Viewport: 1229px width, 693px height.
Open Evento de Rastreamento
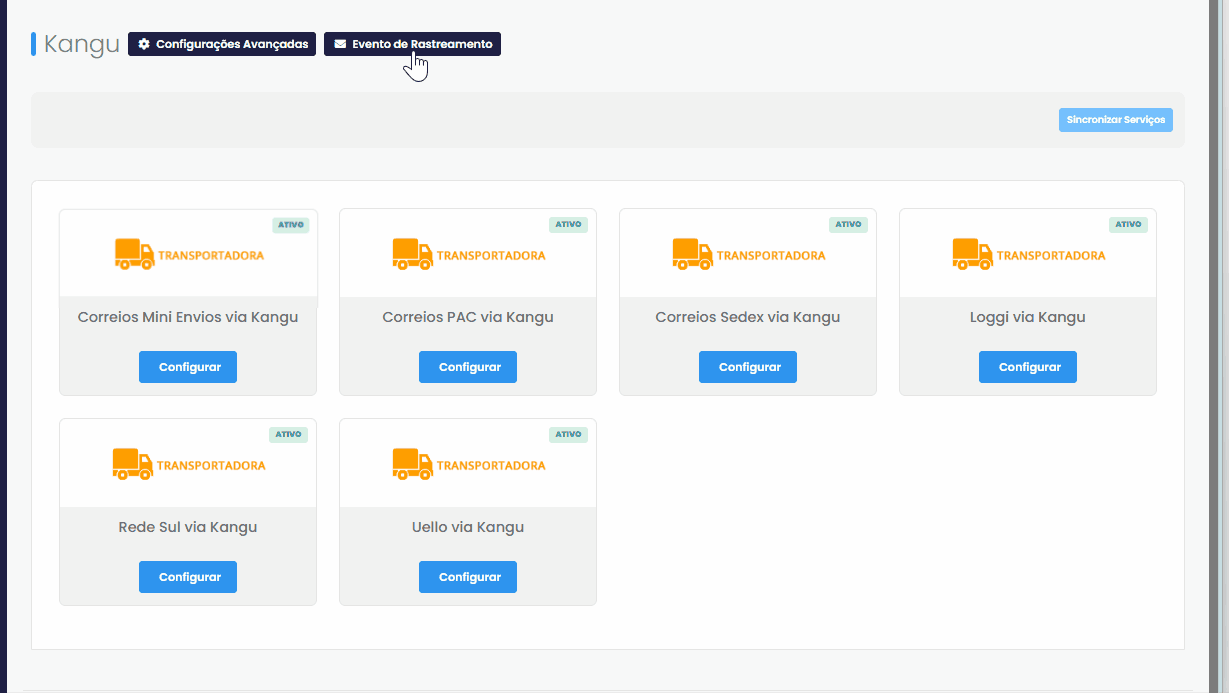[x=412, y=44]
